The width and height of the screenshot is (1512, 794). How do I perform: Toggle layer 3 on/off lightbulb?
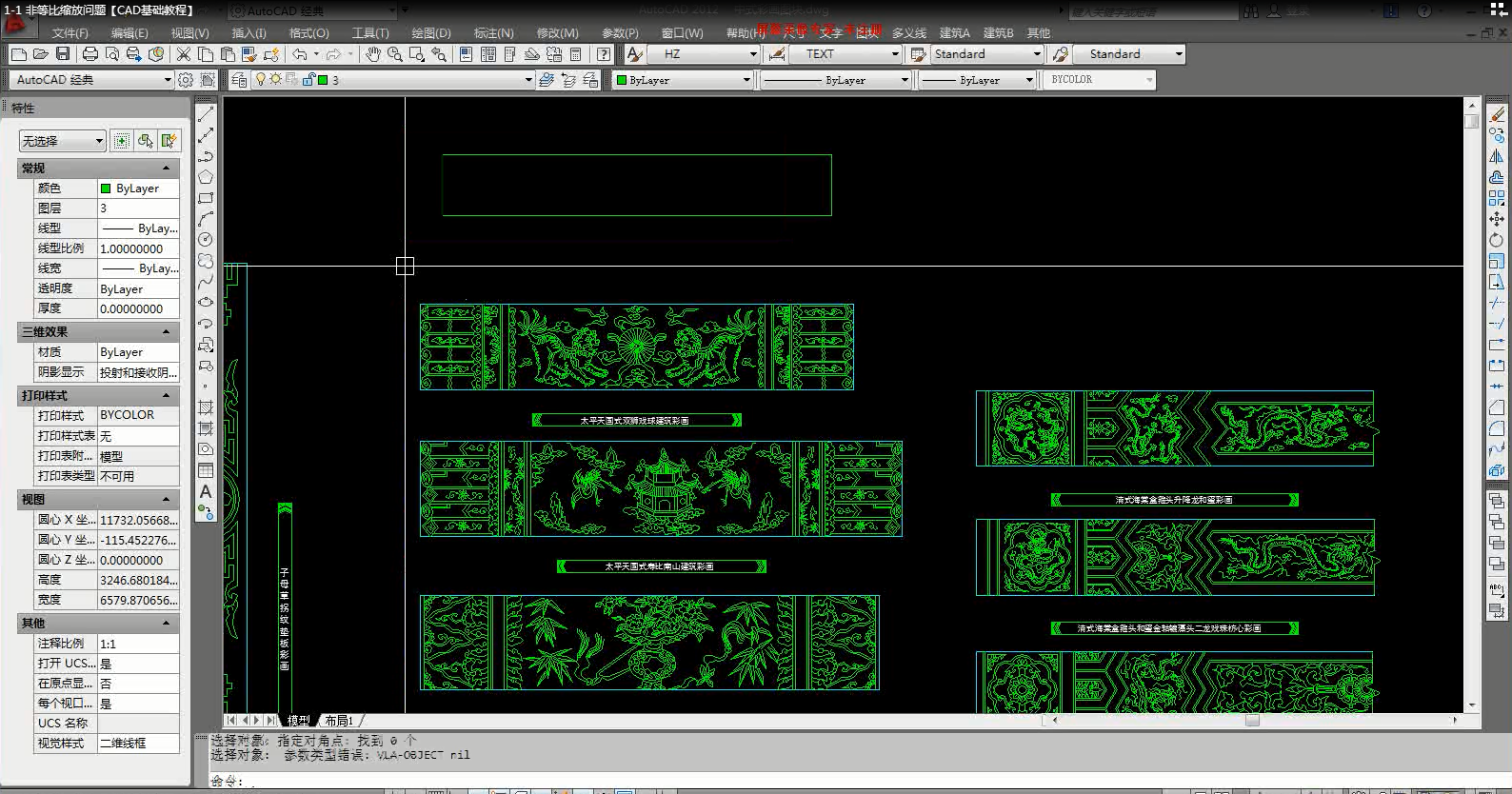point(261,80)
